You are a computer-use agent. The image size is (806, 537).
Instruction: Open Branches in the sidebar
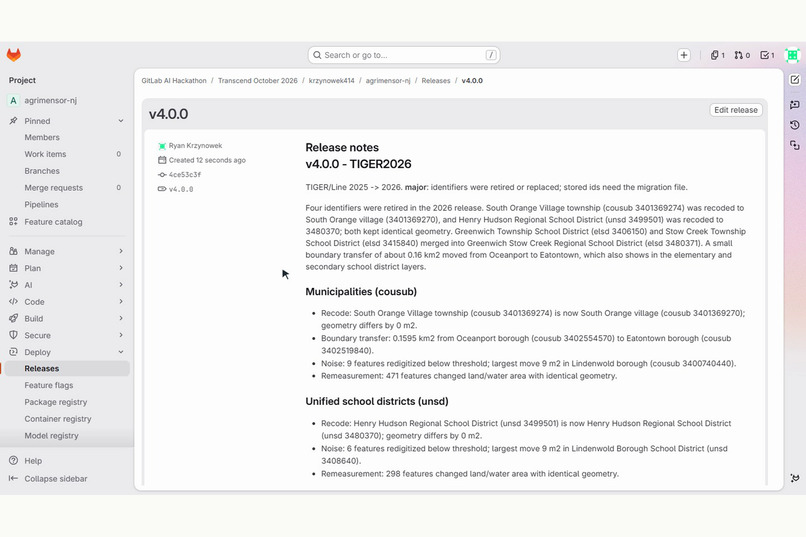tap(67, 171)
